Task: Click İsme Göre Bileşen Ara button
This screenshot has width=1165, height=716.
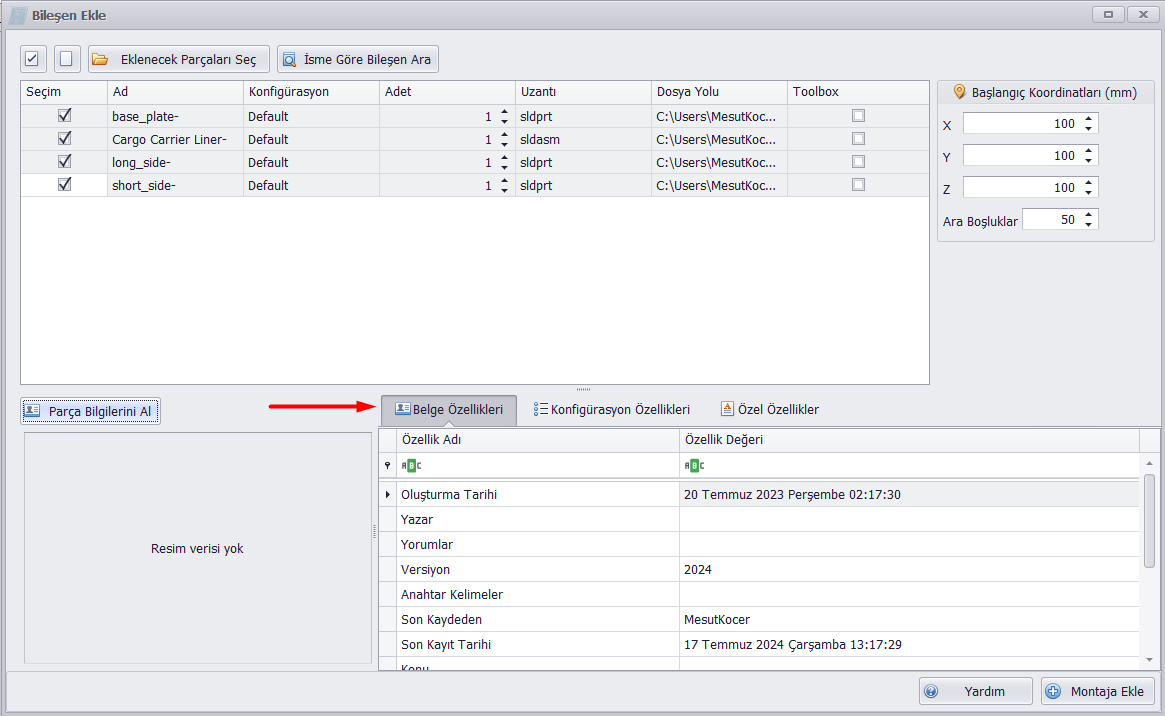Action: click(x=358, y=59)
